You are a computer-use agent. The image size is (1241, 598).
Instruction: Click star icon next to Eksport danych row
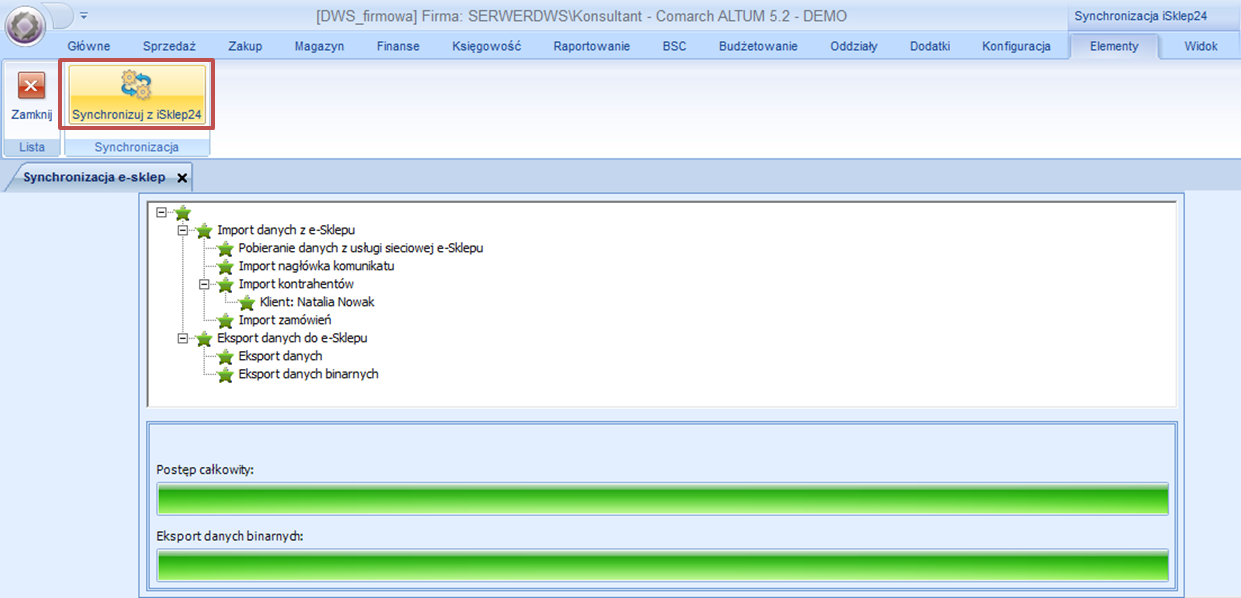[x=225, y=356]
